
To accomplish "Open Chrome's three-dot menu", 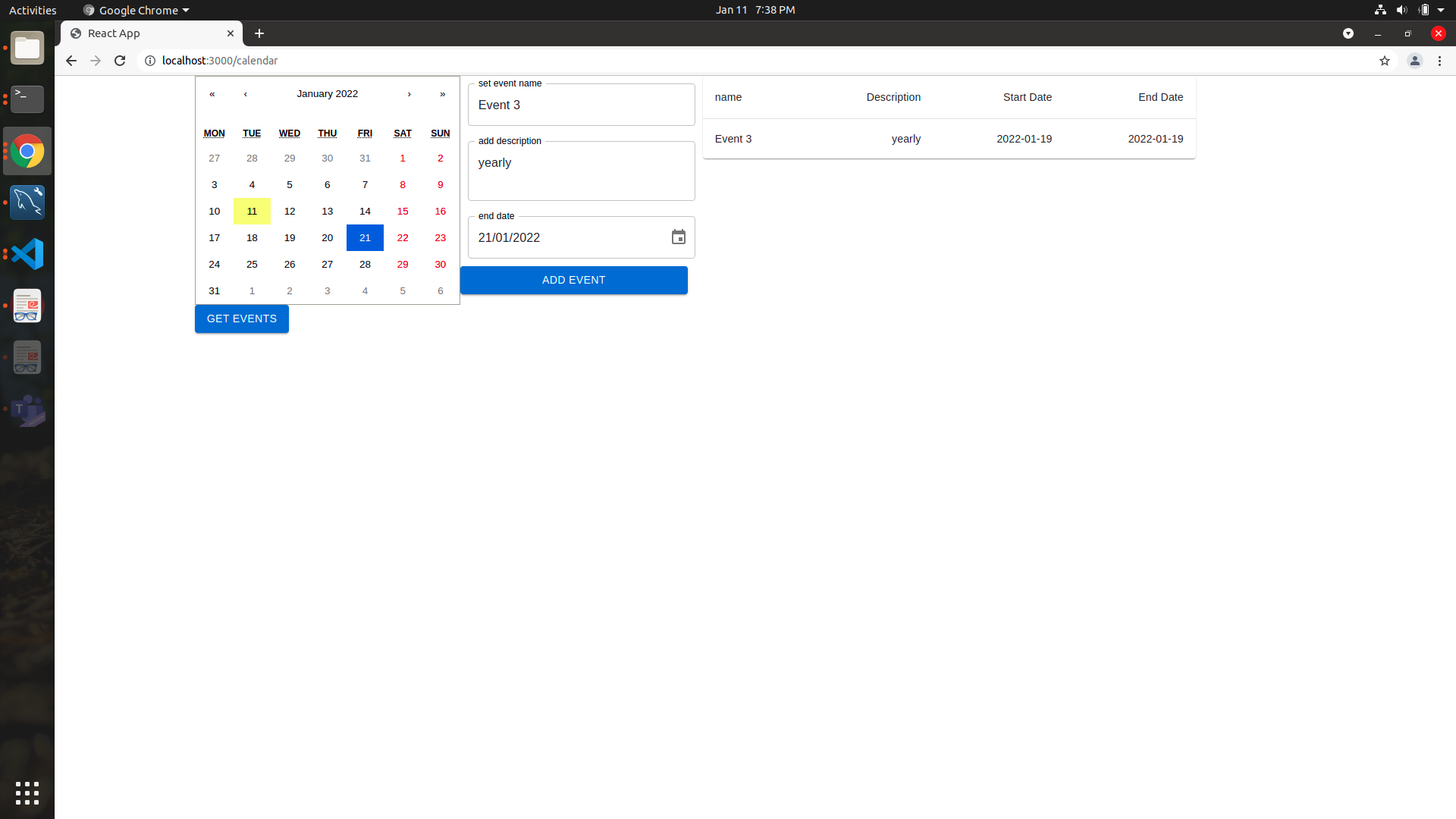I will (1439, 61).
